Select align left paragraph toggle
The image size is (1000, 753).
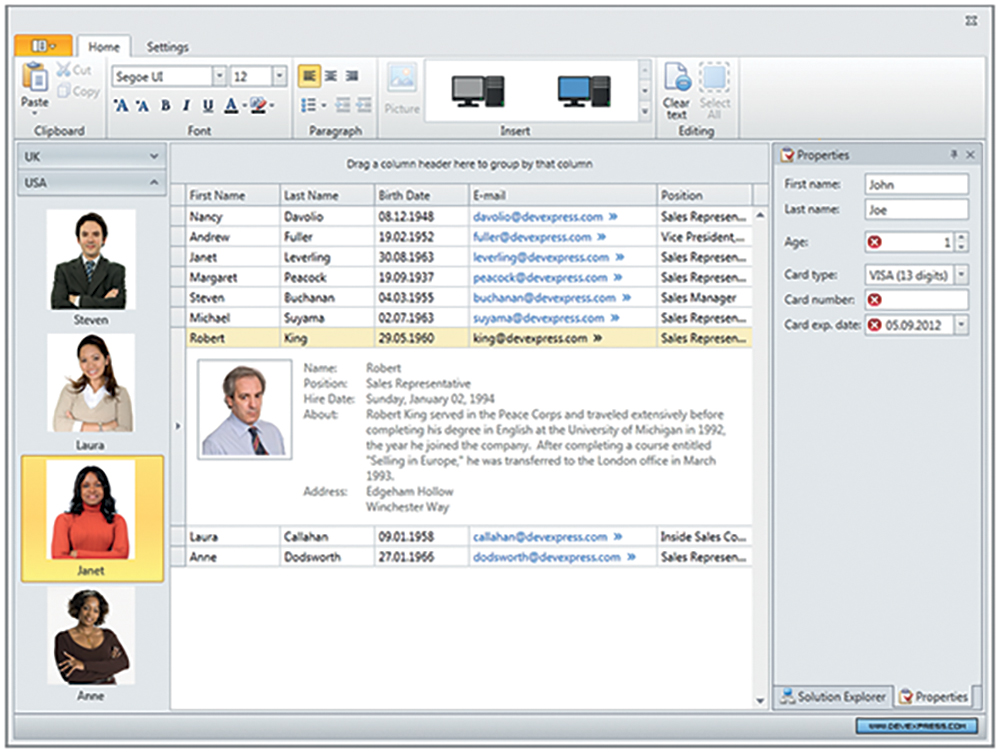(309, 76)
